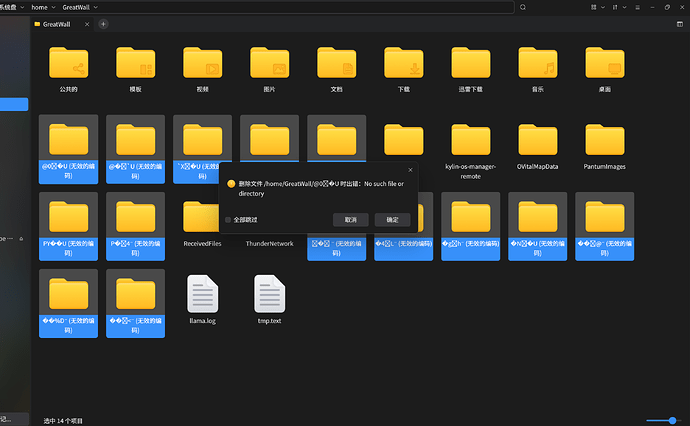Click the search icon in the address bar
This screenshot has width=690, height=426.
tap(522, 7)
